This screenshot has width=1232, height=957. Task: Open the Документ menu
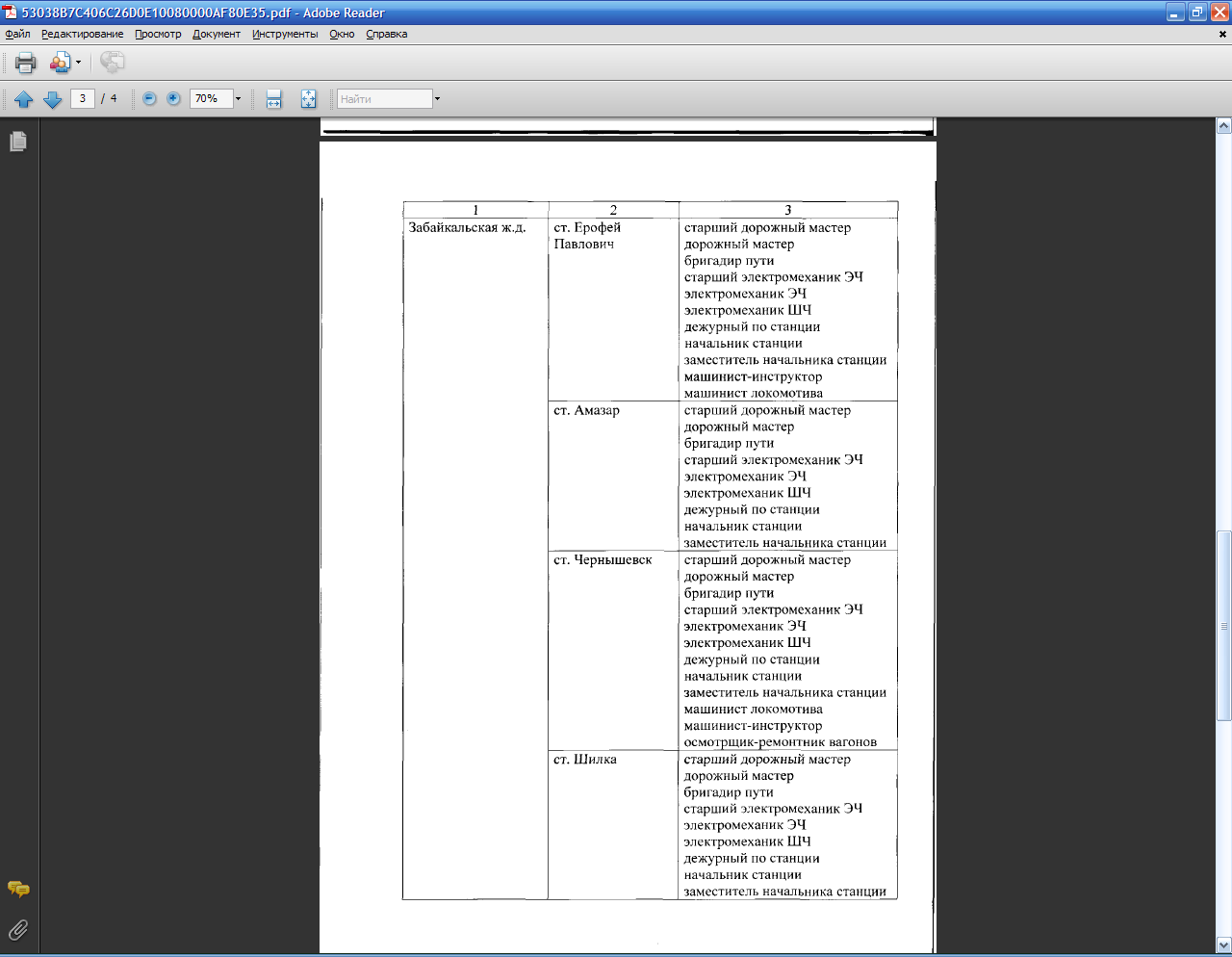(217, 34)
